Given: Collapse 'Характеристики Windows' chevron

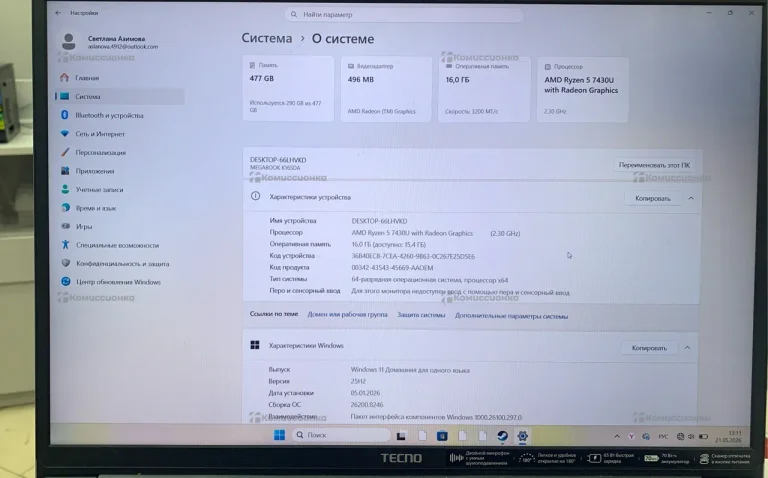Looking at the screenshot, I should coord(687,348).
